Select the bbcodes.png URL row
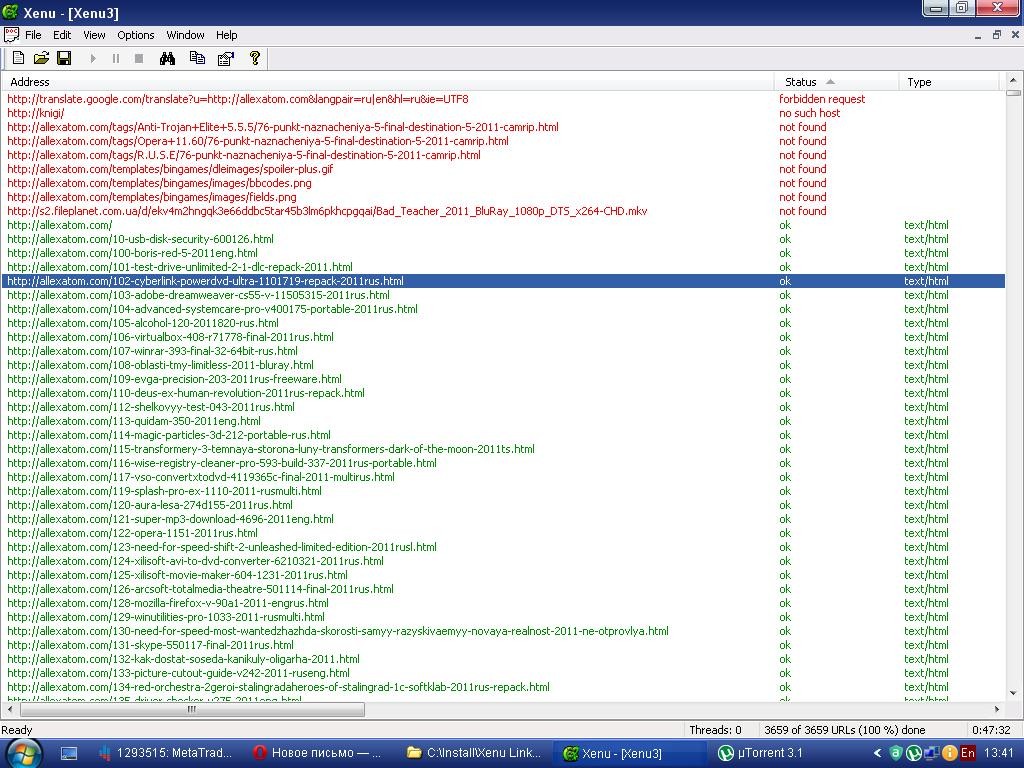Screen dimensions: 1024x768 click(x=503, y=183)
